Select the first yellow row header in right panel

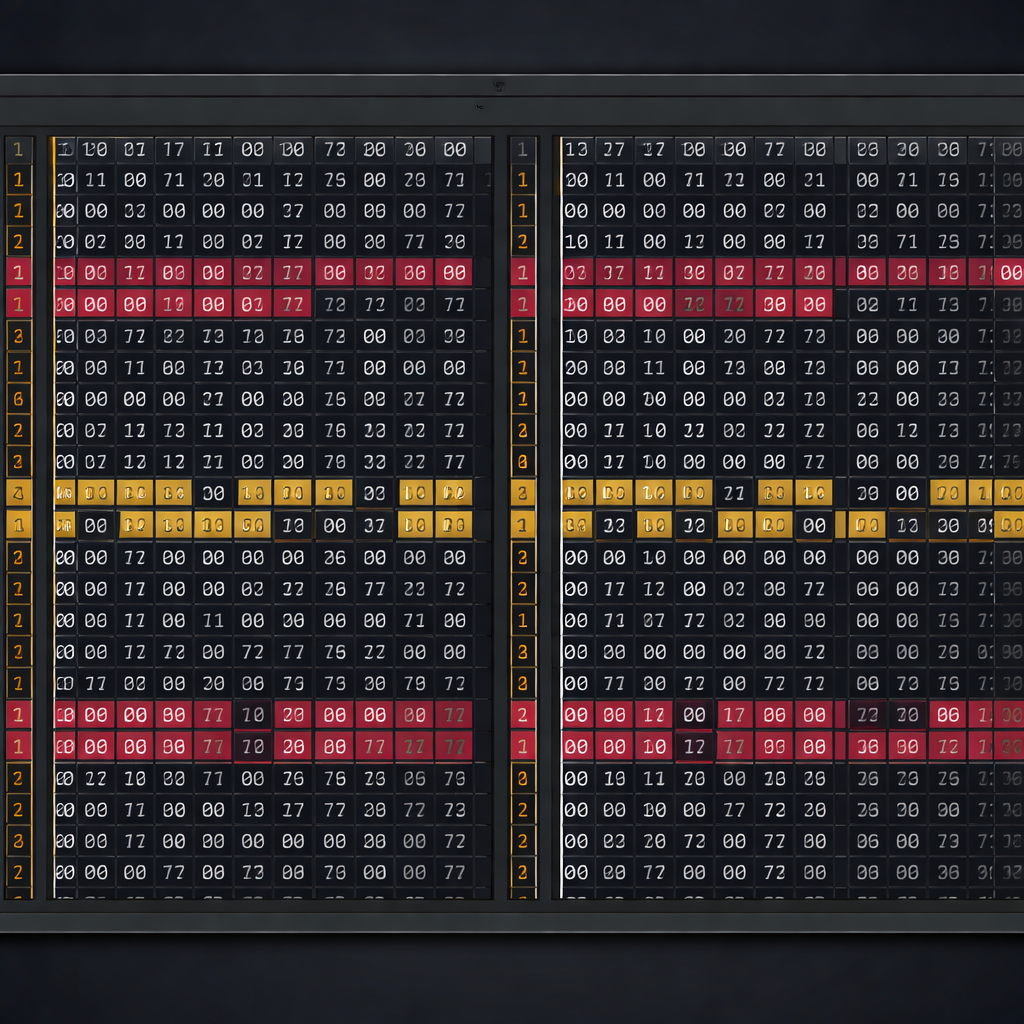click(x=522, y=492)
